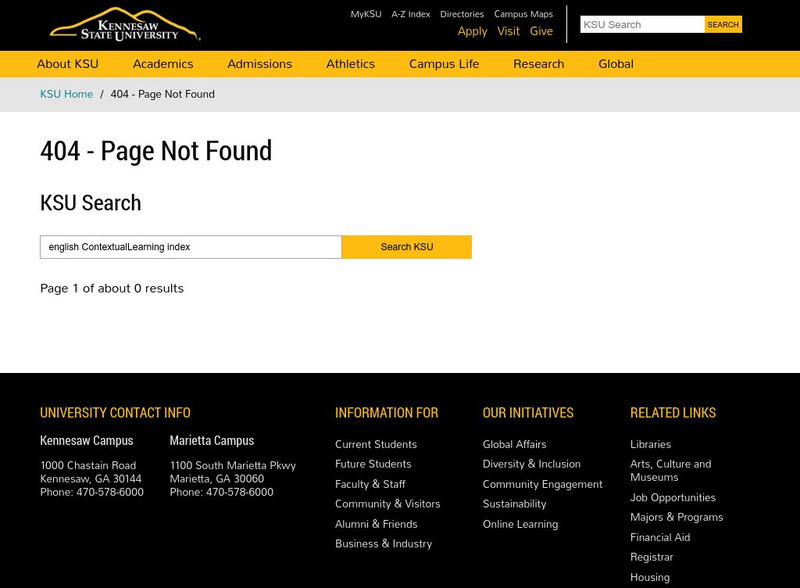Open Job Opportunities footer link
Viewport: 800px width, 588px height.
pyautogui.click(x=672, y=498)
